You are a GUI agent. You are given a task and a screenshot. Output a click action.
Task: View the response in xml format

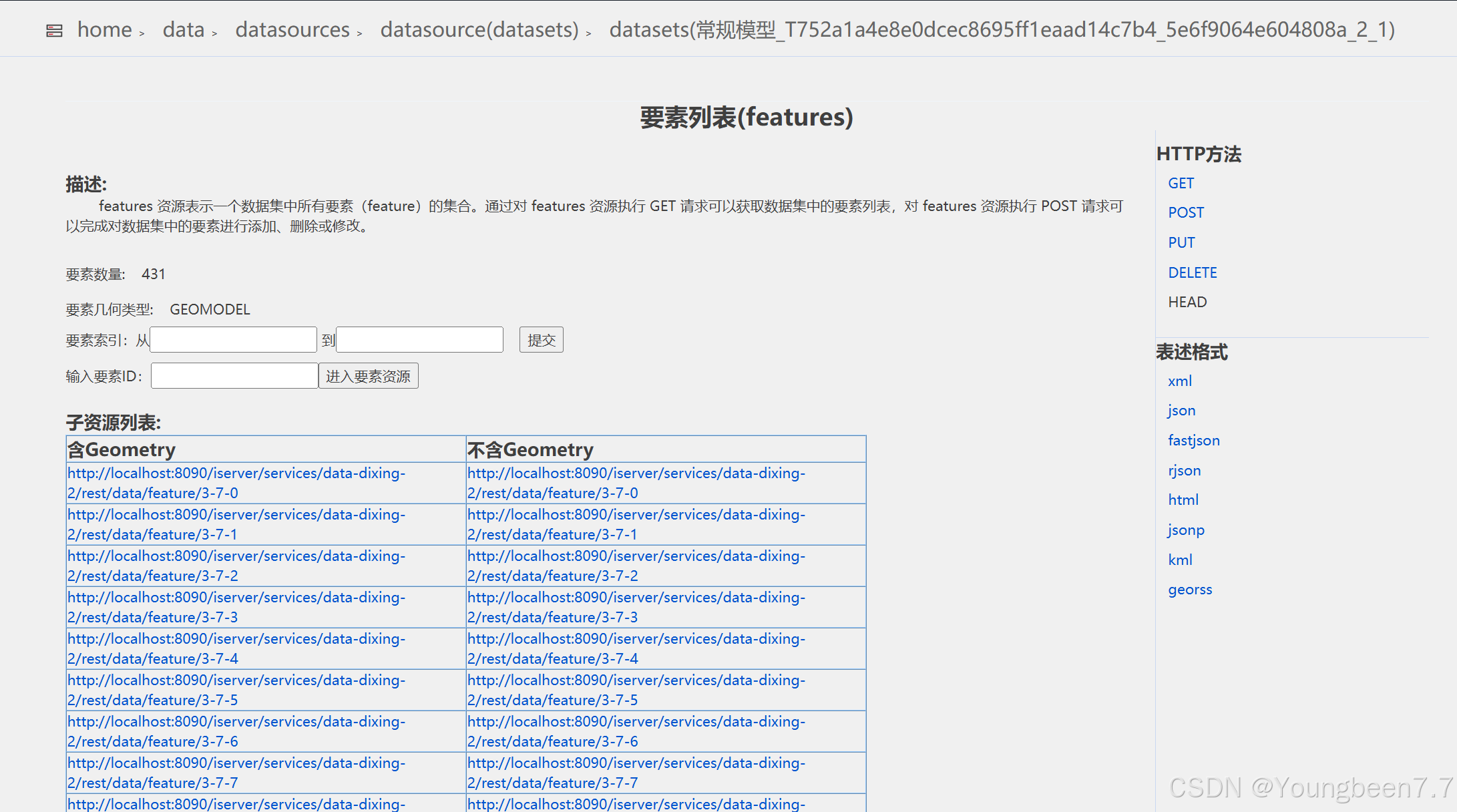point(1180,381)
